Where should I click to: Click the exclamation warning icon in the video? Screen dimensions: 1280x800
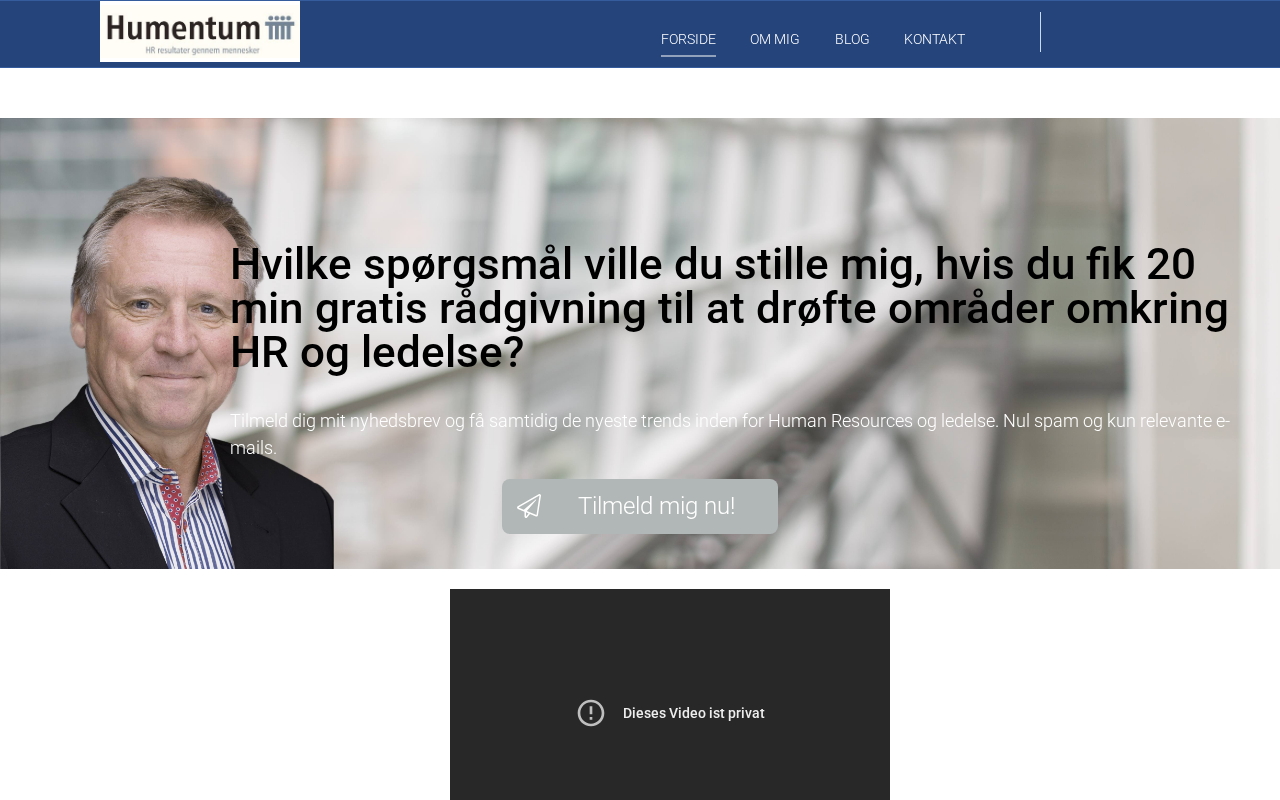[591, 713]
